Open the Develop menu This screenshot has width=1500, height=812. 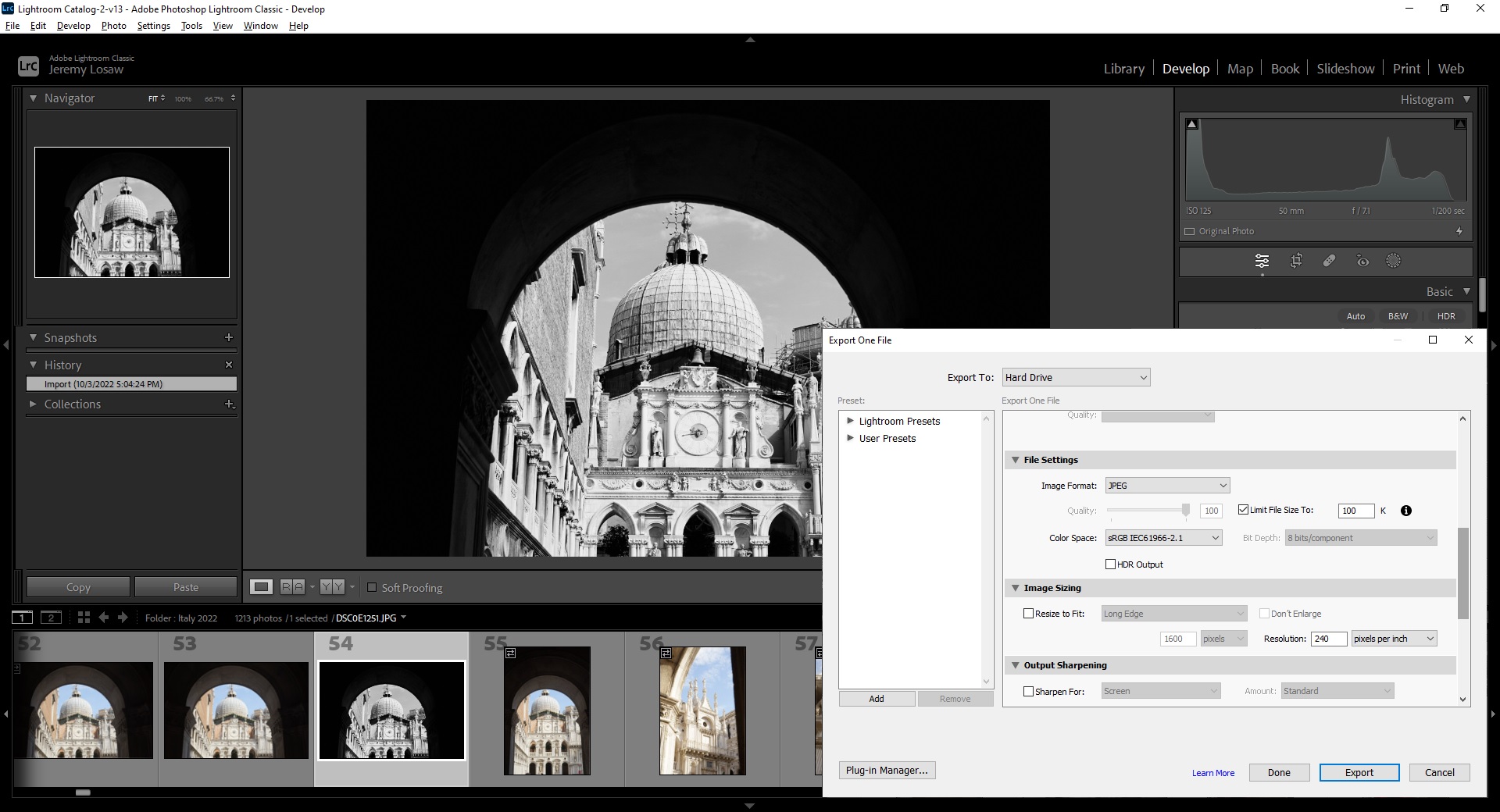73,26
